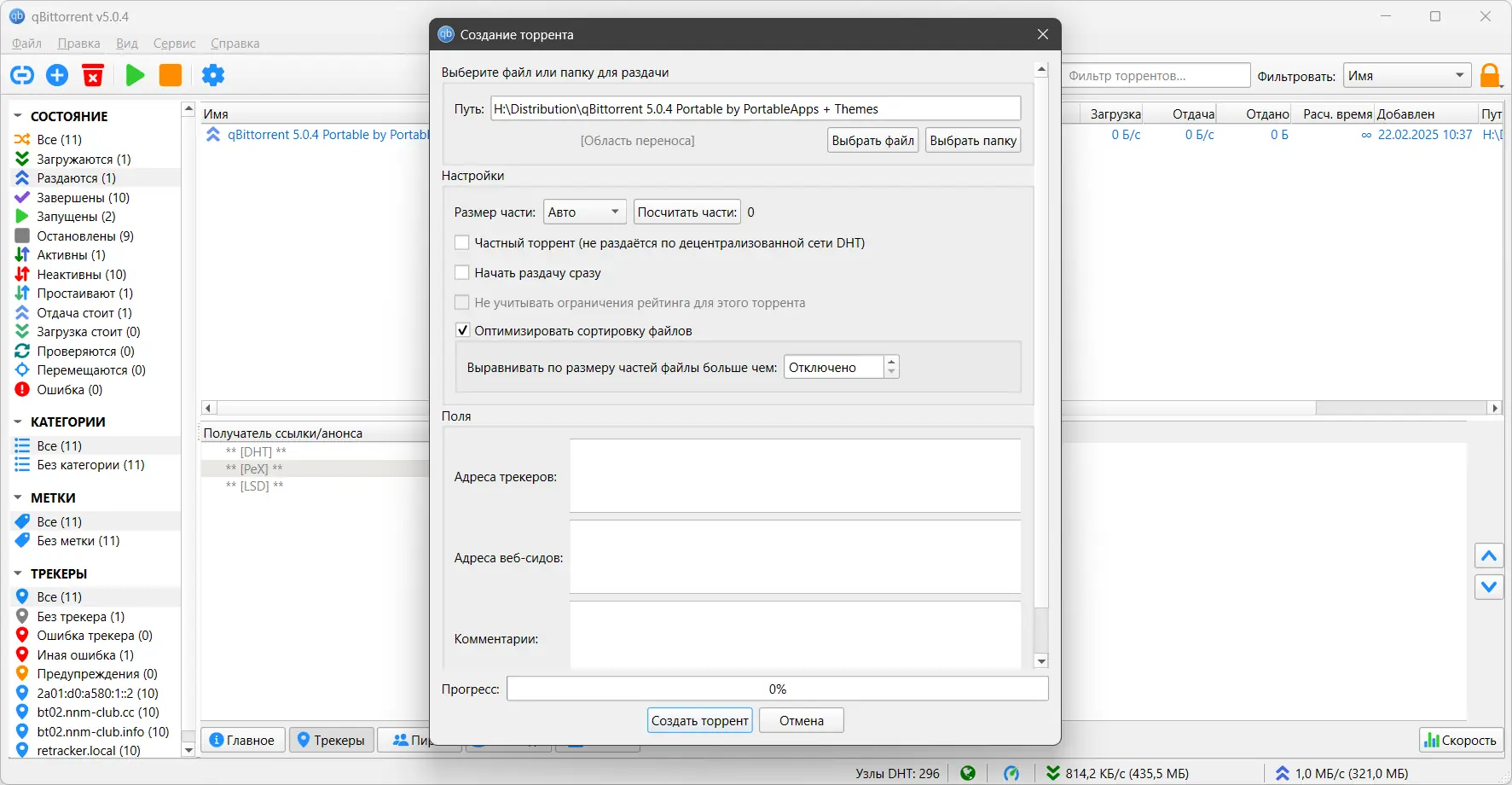Click the download speed status indicator

pos(1118,773)
